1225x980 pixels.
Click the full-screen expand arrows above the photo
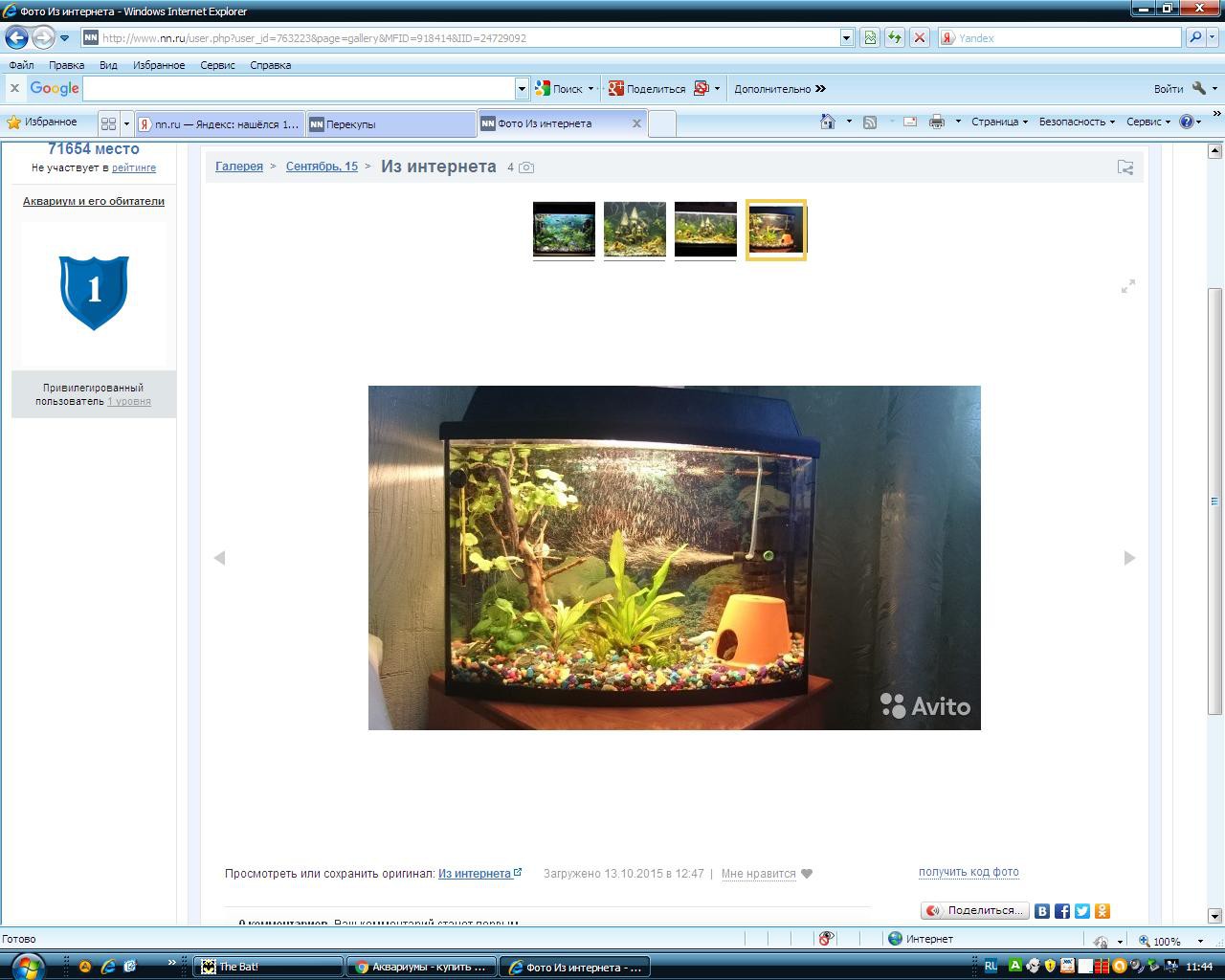click(1128, 286)
